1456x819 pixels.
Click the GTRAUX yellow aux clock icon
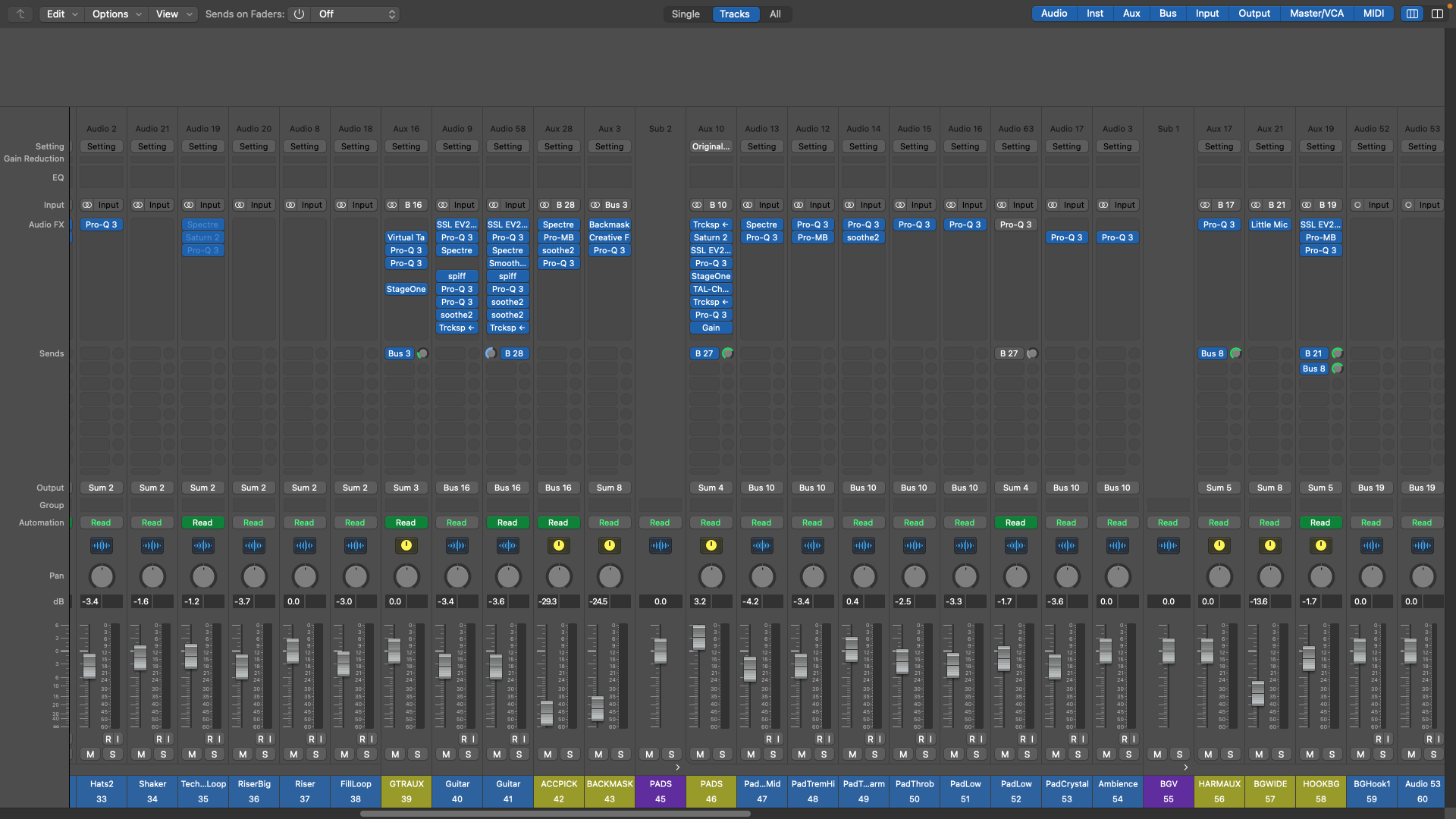pyautogui.click(x=406, y=545)
